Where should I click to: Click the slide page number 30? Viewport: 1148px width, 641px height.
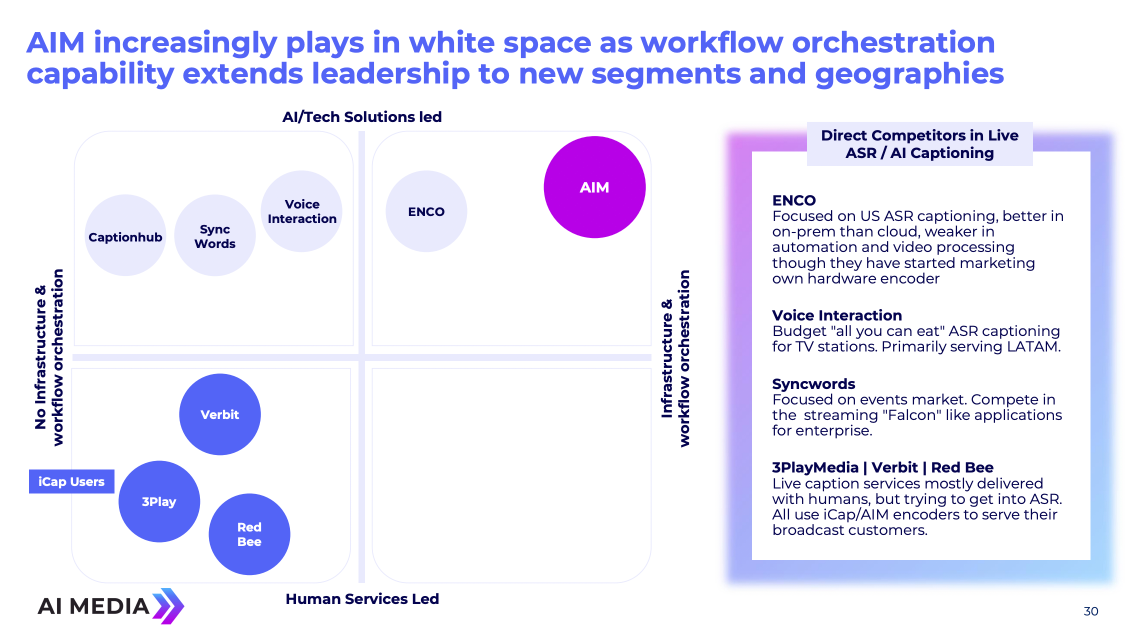(x=1090, y=611)
